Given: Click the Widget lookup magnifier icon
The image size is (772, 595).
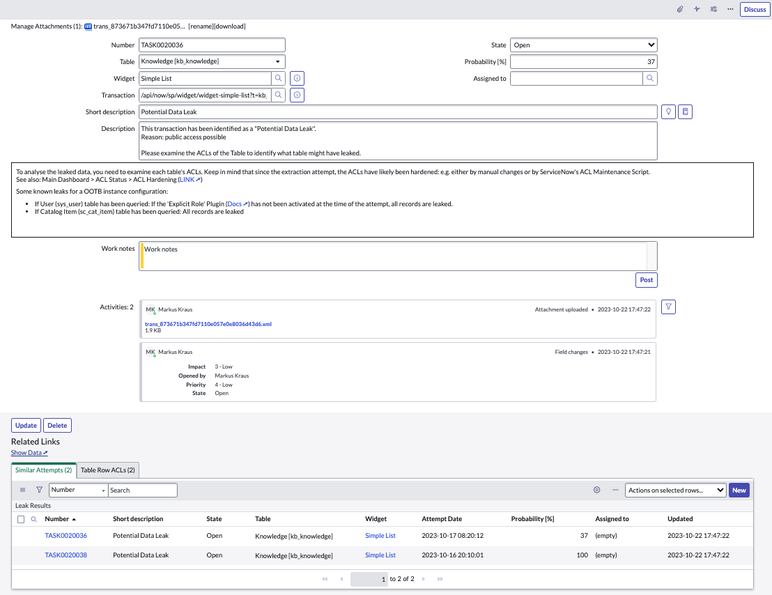Looking at the screenshot, I should click(278, 78).
